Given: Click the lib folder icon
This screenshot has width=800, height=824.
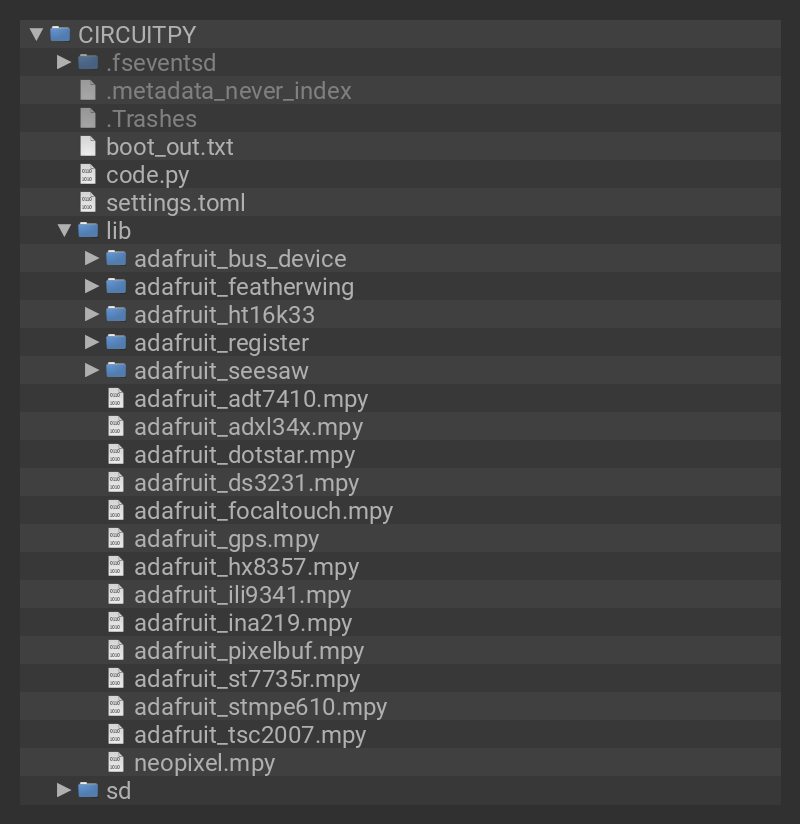Looking at the screenshot, I should pos(88,230).
